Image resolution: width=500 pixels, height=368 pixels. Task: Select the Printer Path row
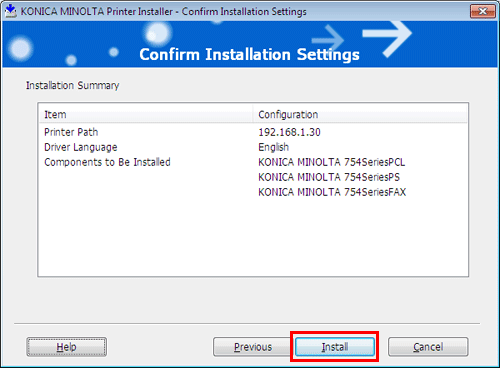[x=253, y=132]
